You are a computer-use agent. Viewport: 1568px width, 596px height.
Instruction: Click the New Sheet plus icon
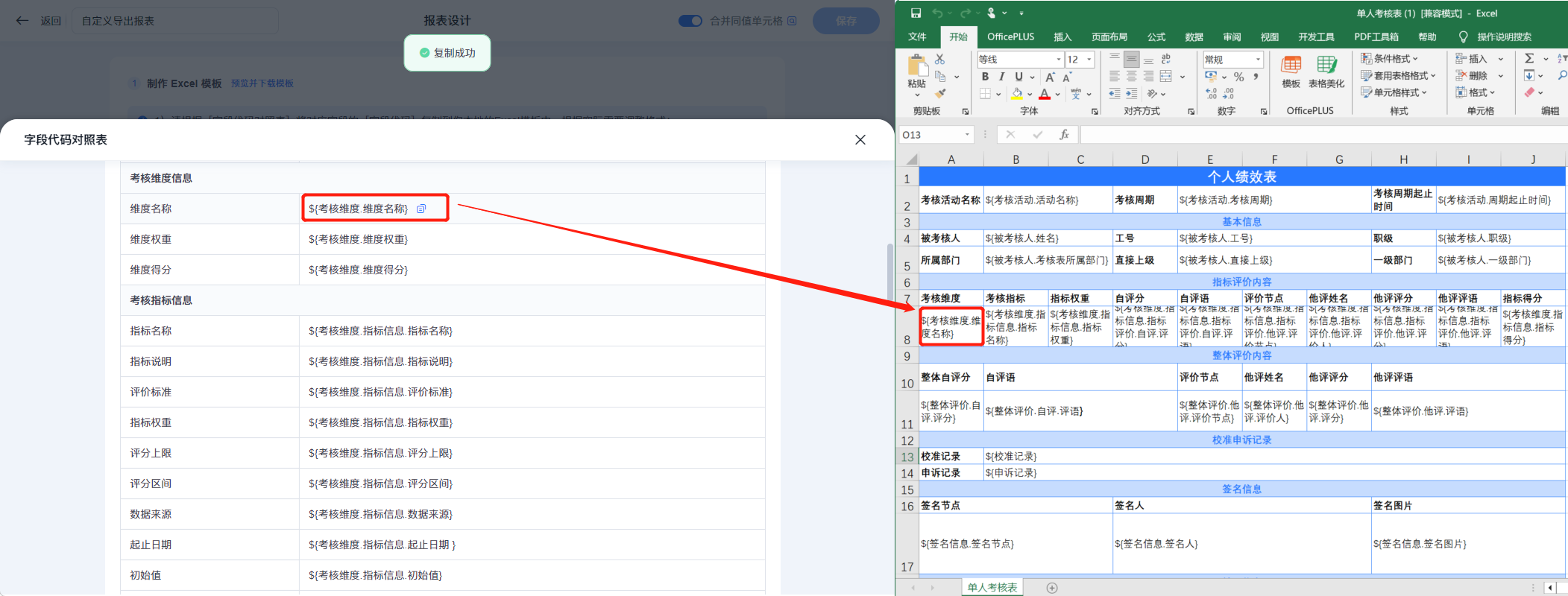(x=1052, y=588)
